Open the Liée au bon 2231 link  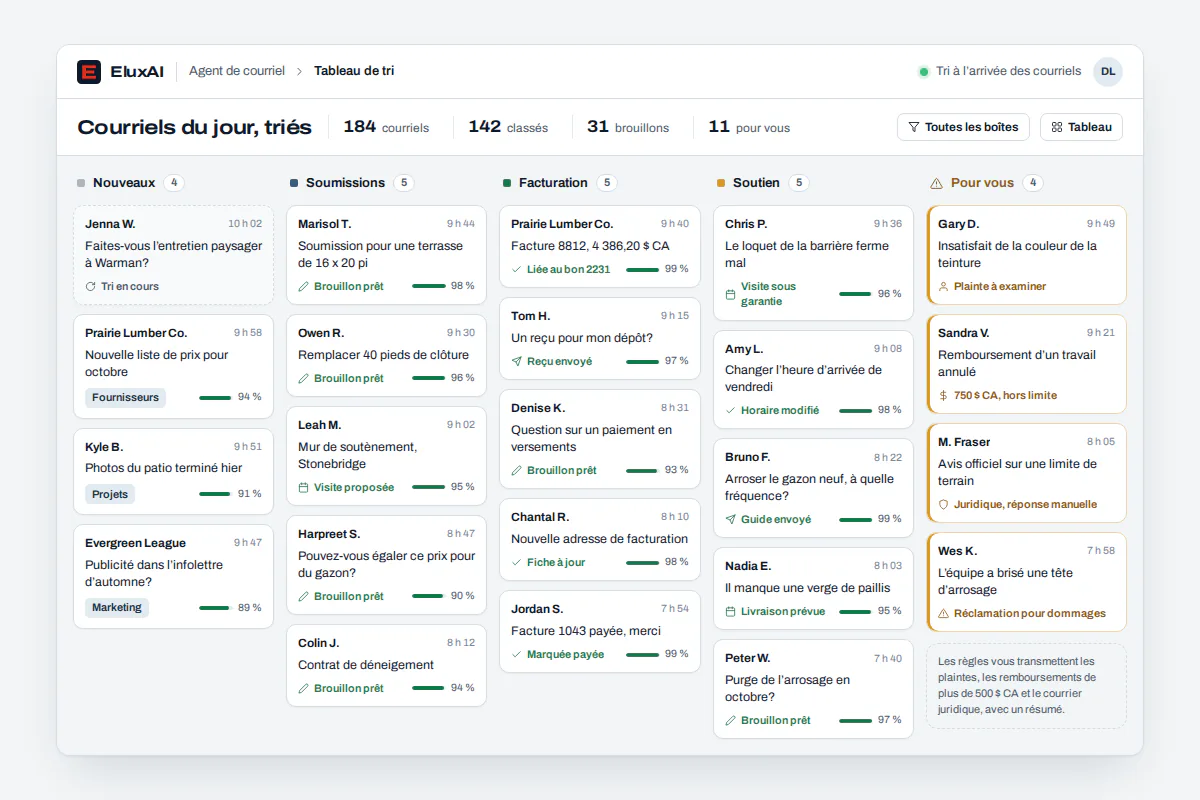(x=568, y=269)
